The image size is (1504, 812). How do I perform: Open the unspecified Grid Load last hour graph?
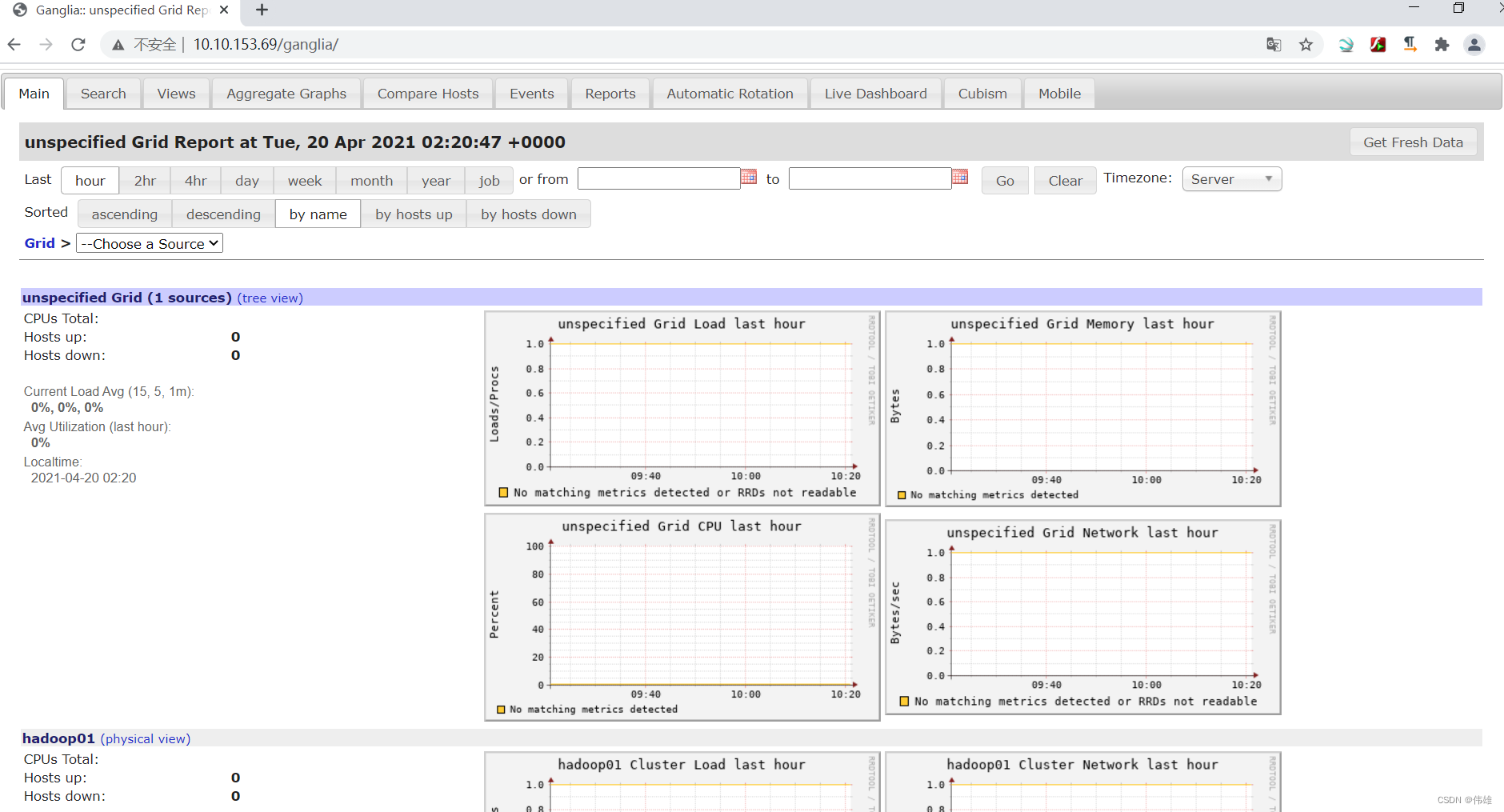pyautogui.click(x=682, y=409)
